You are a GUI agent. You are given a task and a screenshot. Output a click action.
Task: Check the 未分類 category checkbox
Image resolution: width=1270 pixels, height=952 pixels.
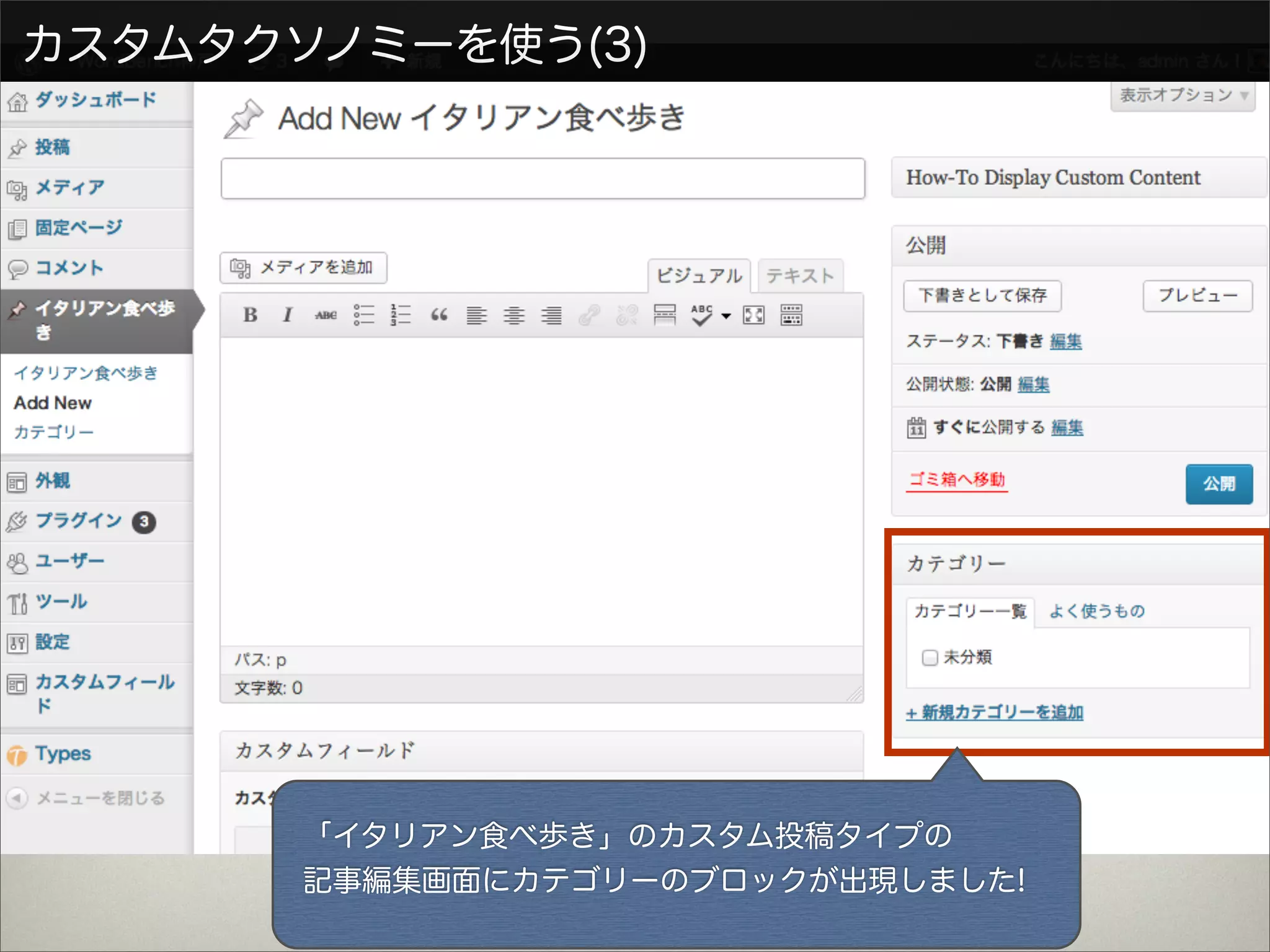[x=930, y=658]
